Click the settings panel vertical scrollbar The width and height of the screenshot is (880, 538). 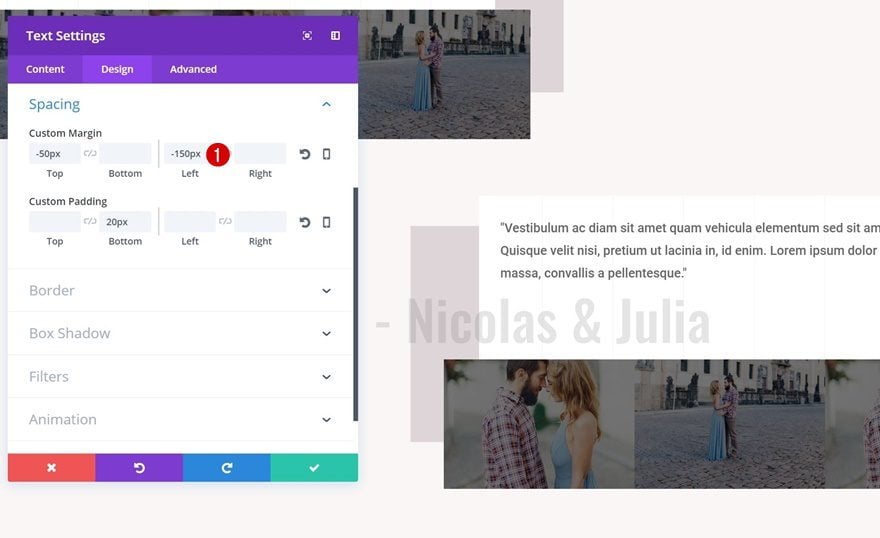click(x=355, y=300)
